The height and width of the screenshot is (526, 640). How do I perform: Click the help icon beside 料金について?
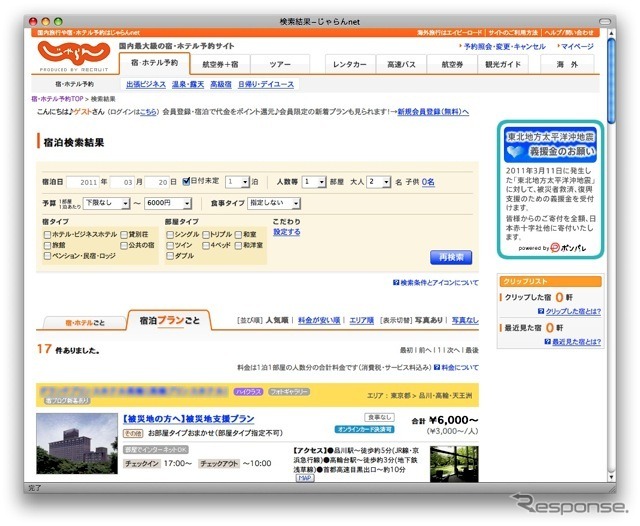[437, 367]
